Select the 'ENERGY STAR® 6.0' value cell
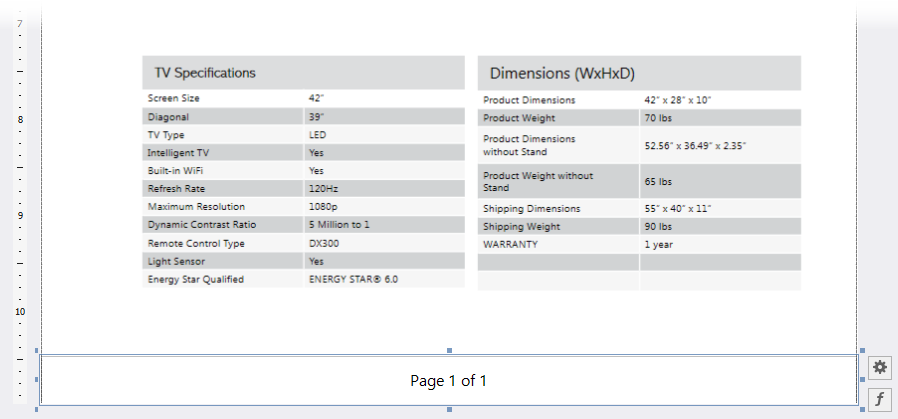This screenshot has height=419, width=898. point(384,279)
